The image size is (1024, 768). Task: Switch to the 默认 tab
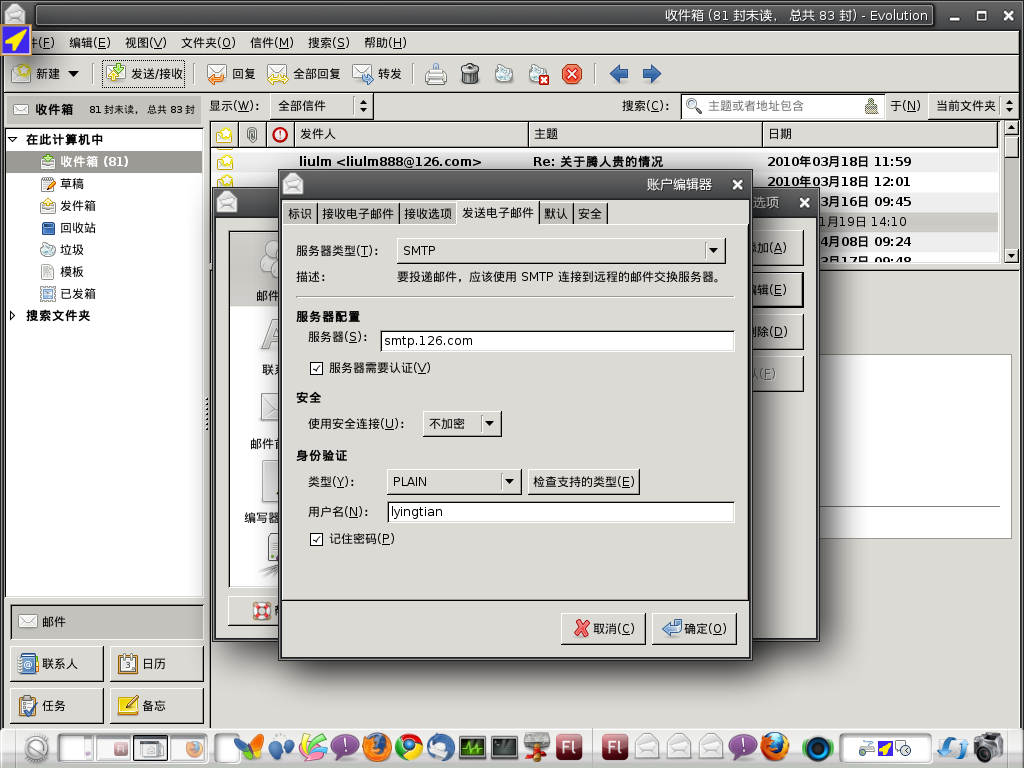[556, 214]
